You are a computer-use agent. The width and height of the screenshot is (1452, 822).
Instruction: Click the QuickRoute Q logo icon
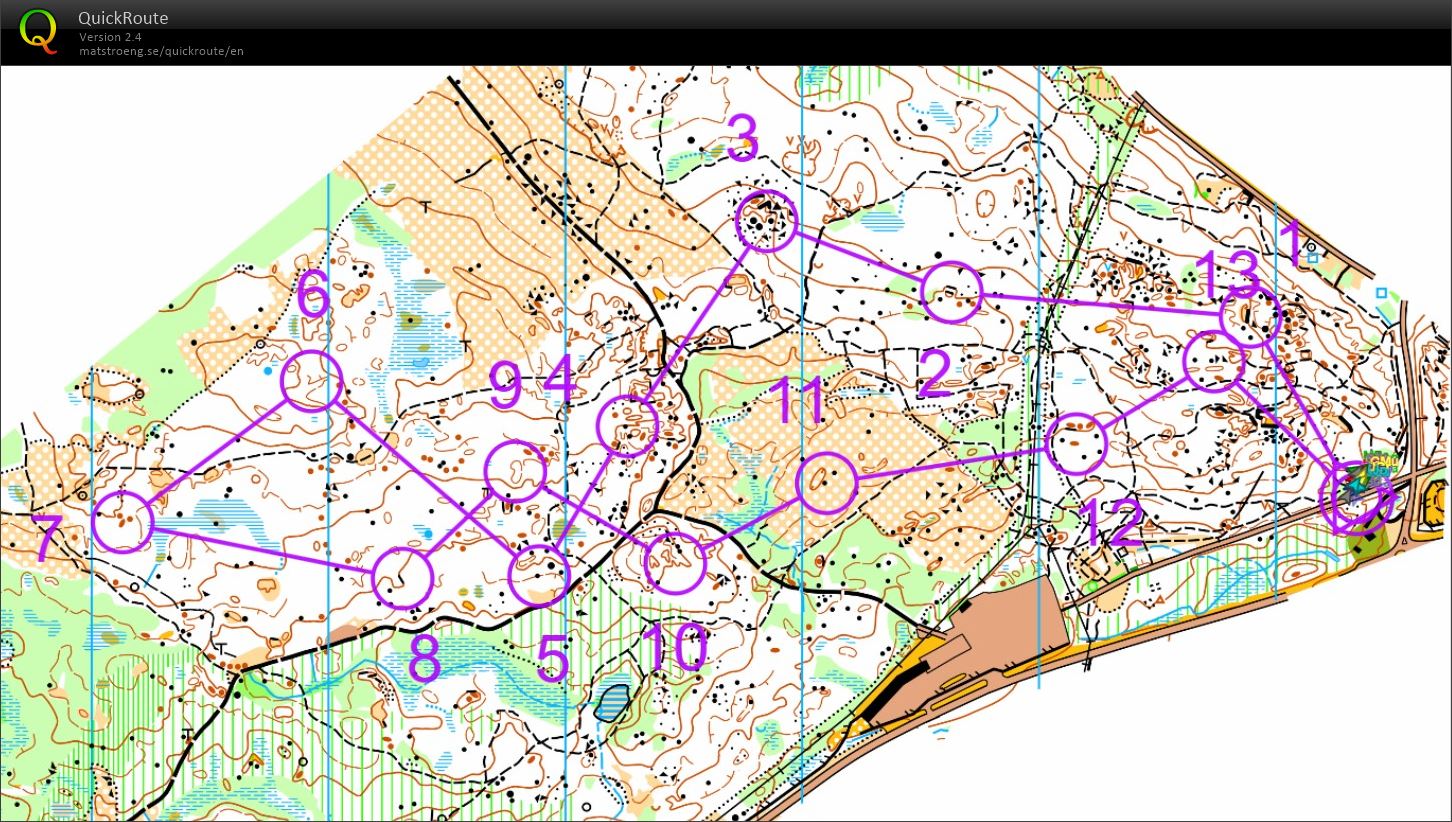click(39, 30)
